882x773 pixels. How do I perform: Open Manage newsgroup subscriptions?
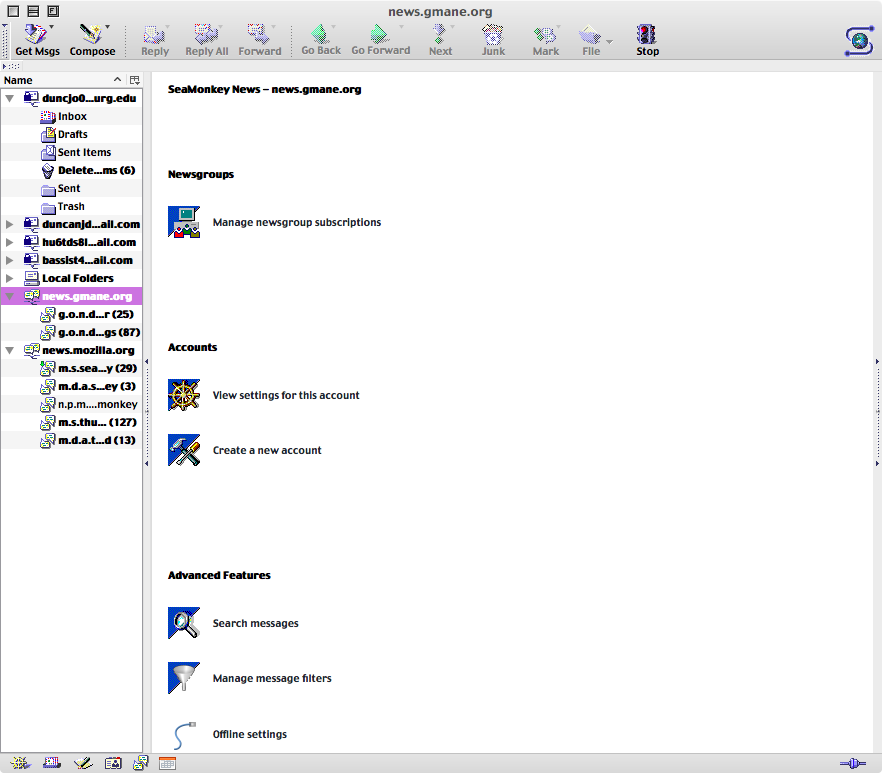296,222
